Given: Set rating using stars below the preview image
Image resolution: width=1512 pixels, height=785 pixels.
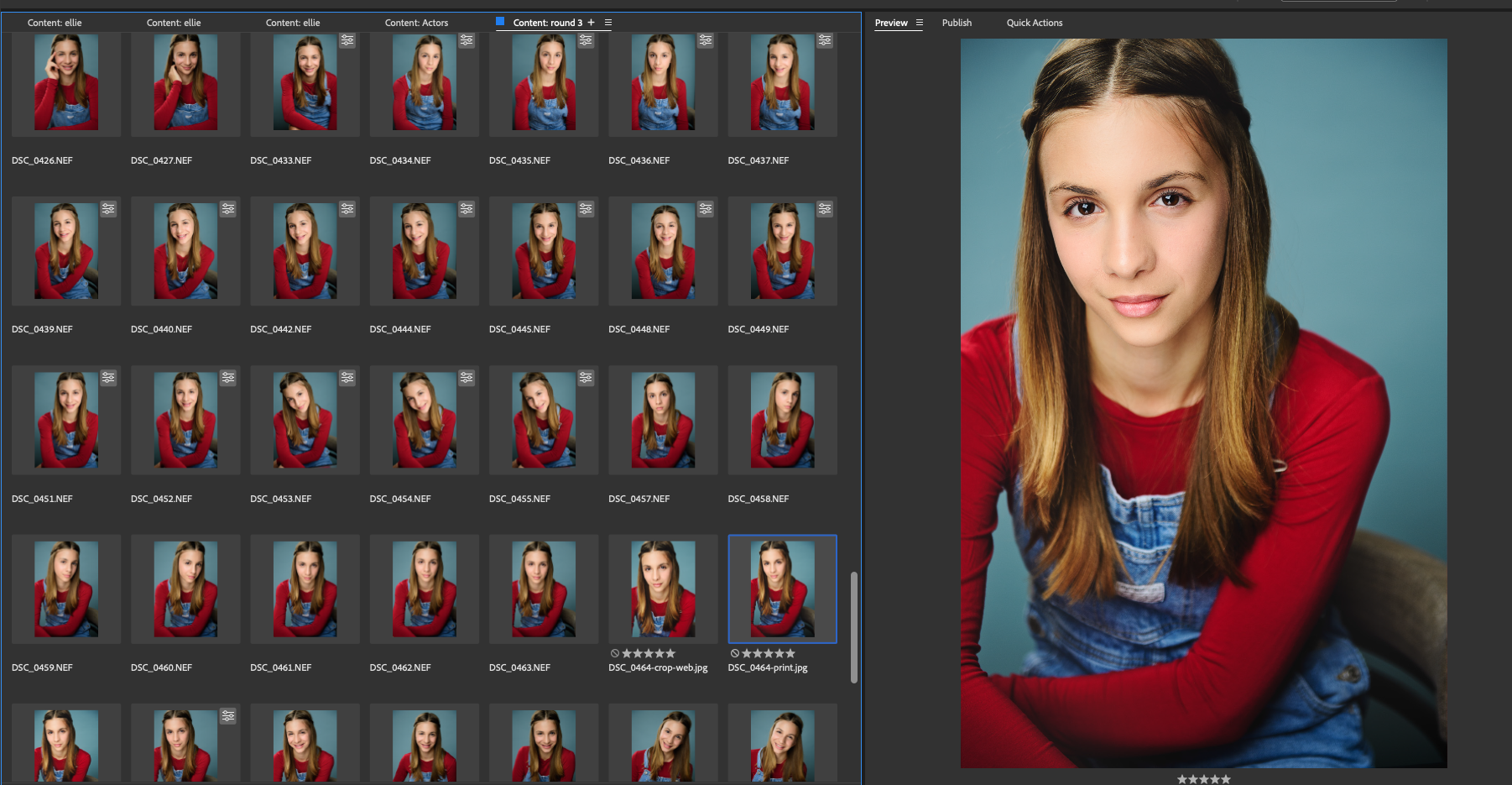Looking at the screenshot, I should (1203, 778).
